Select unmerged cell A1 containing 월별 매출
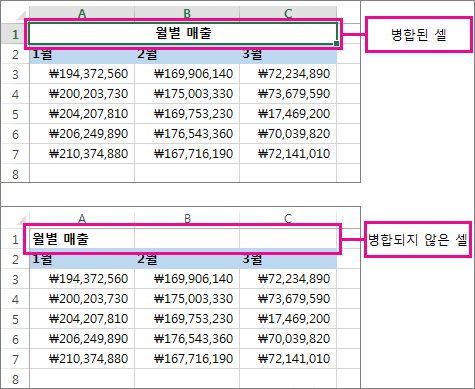475x389 pixels. click(x=82, y=239)
